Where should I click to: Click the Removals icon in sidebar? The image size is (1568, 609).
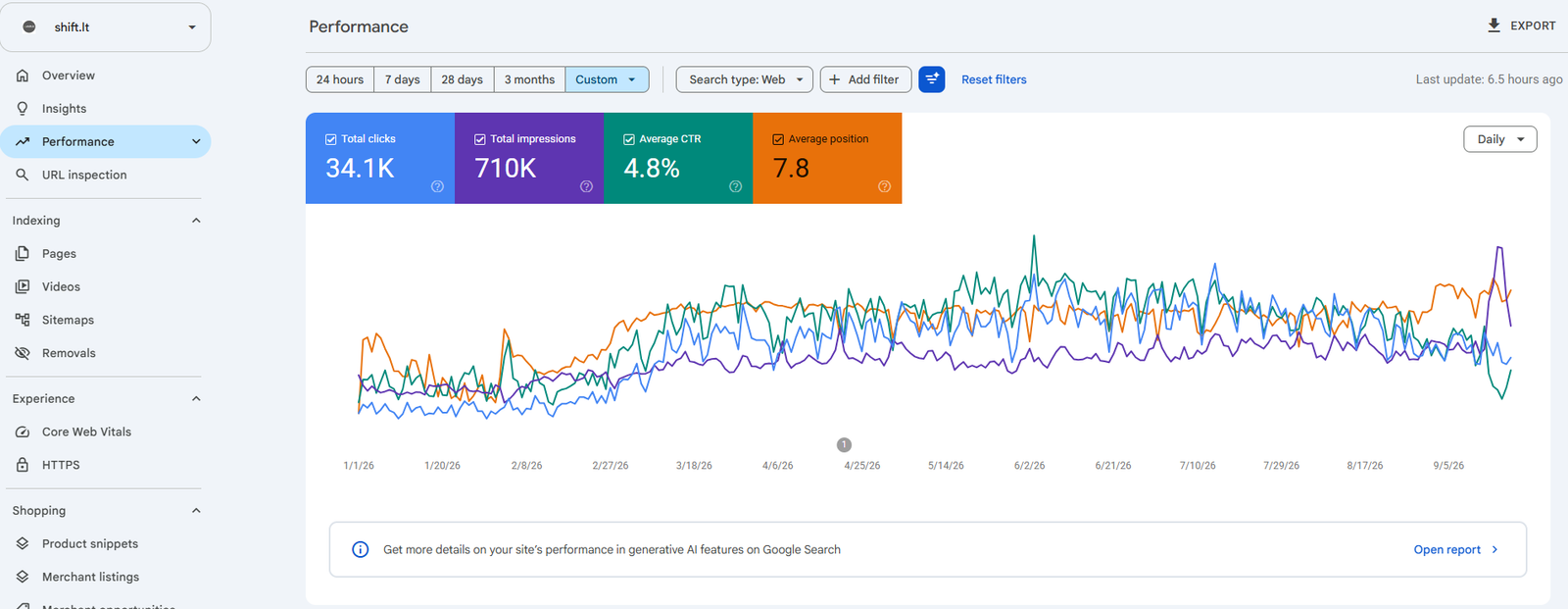[23, 353]
